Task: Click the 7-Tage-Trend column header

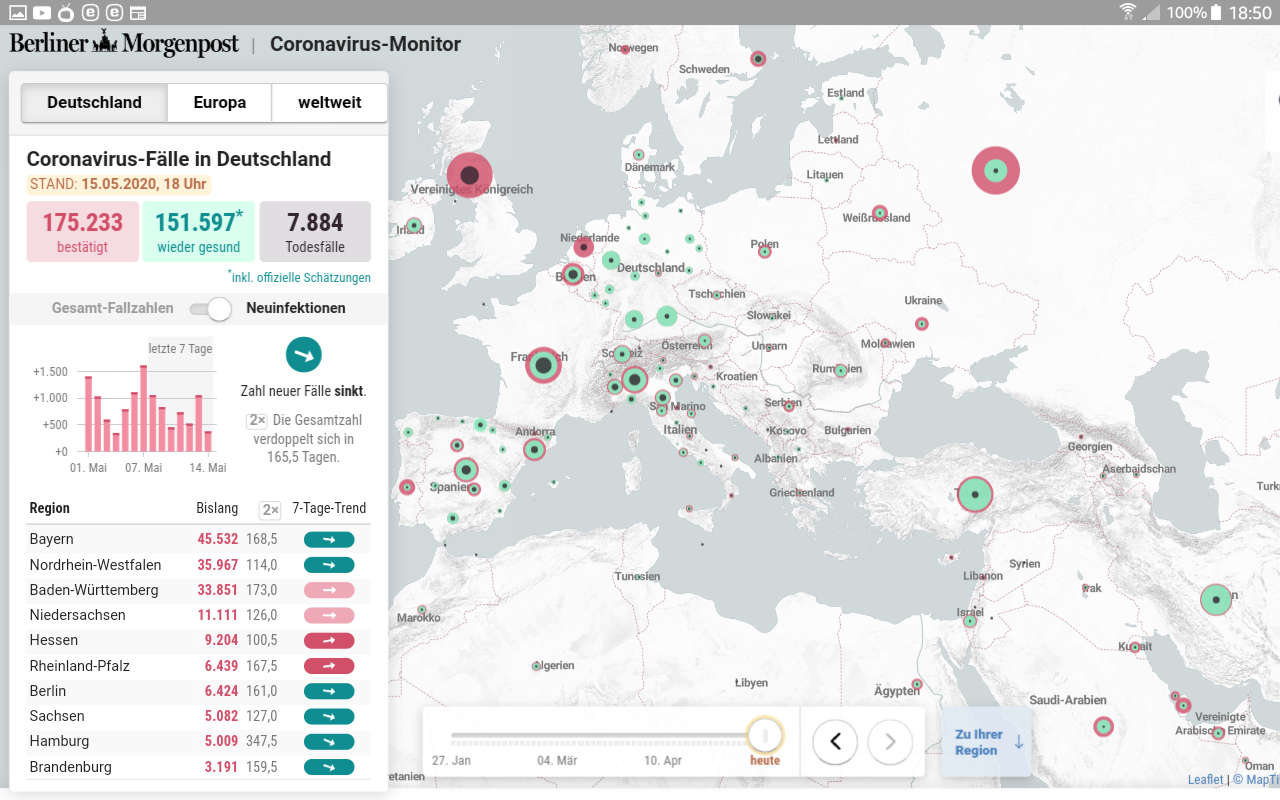Action: tap(329, 509)
